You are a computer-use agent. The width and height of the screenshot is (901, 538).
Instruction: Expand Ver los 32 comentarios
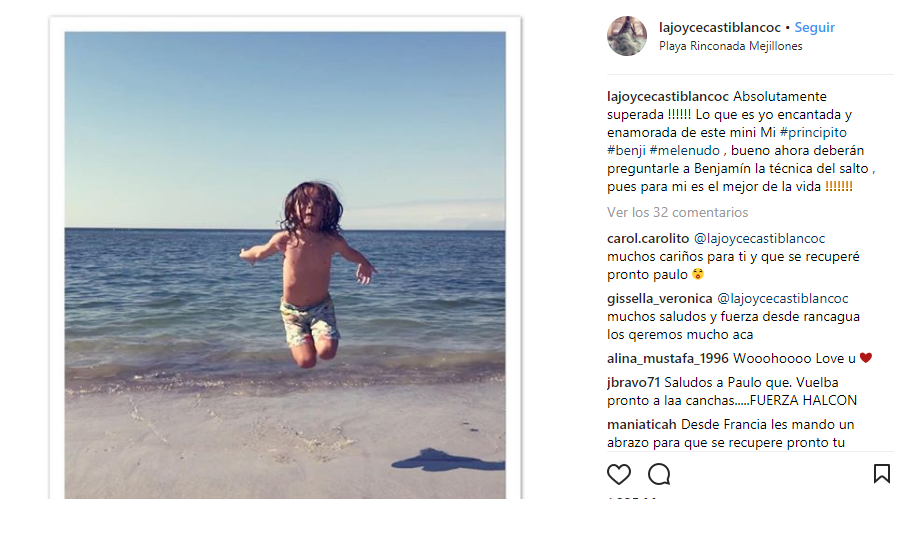pos(677,212)
